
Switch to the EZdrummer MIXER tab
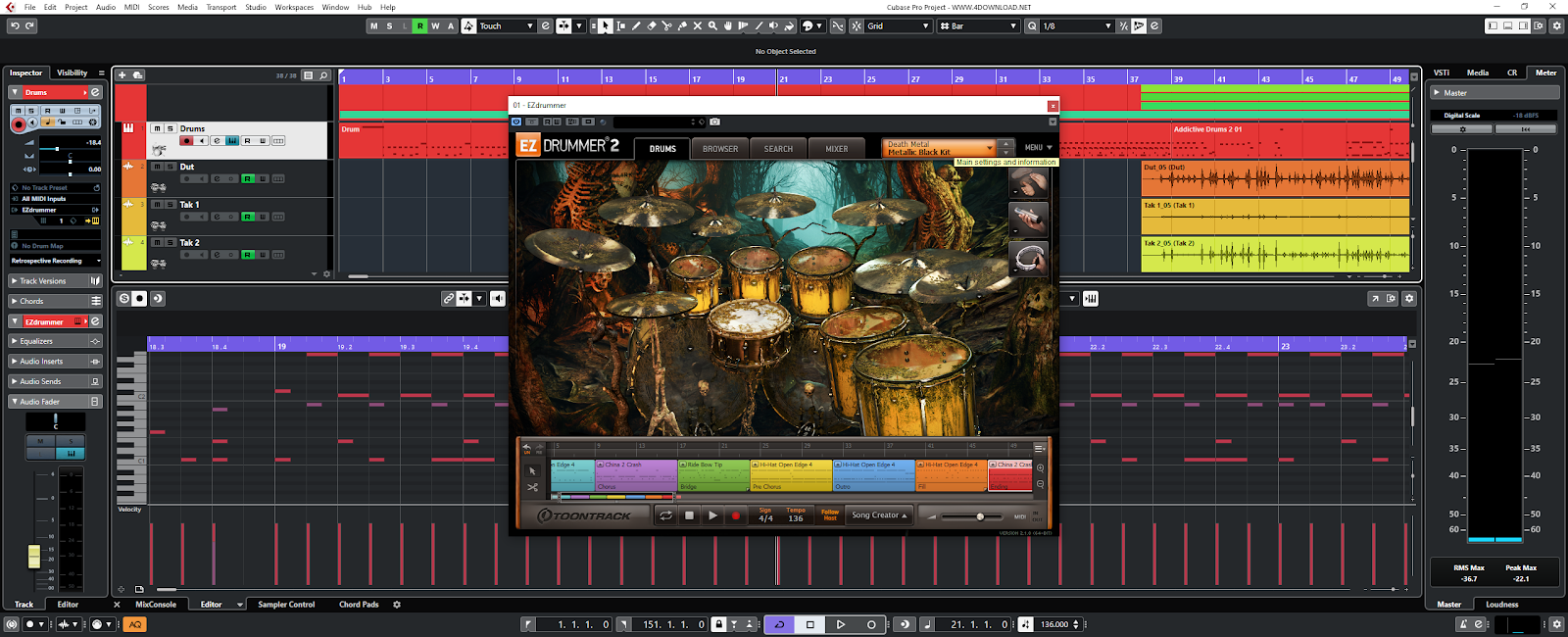pyautogui.click(x=836, y=149)
